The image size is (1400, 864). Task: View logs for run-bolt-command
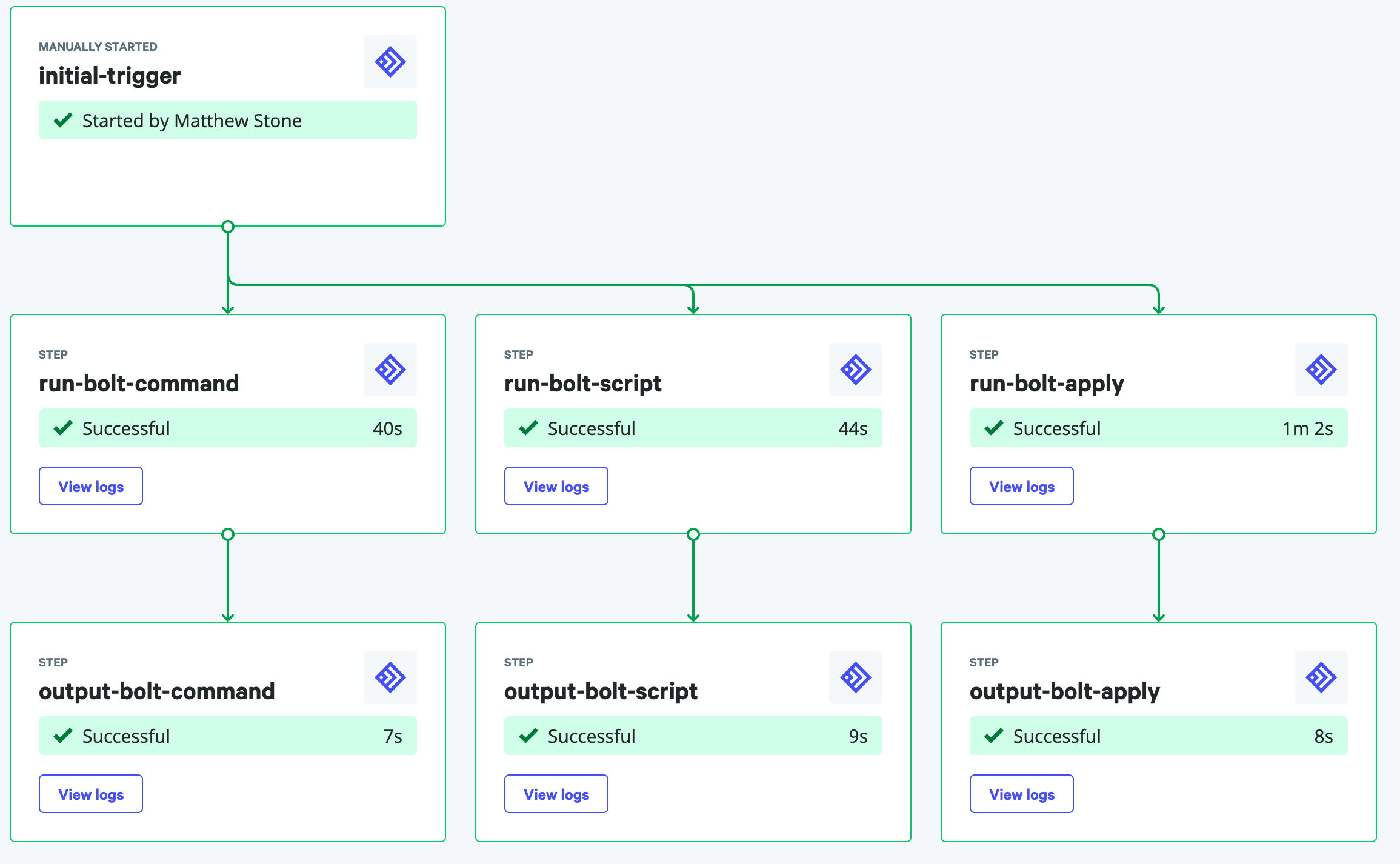click(x=91, y=486)
